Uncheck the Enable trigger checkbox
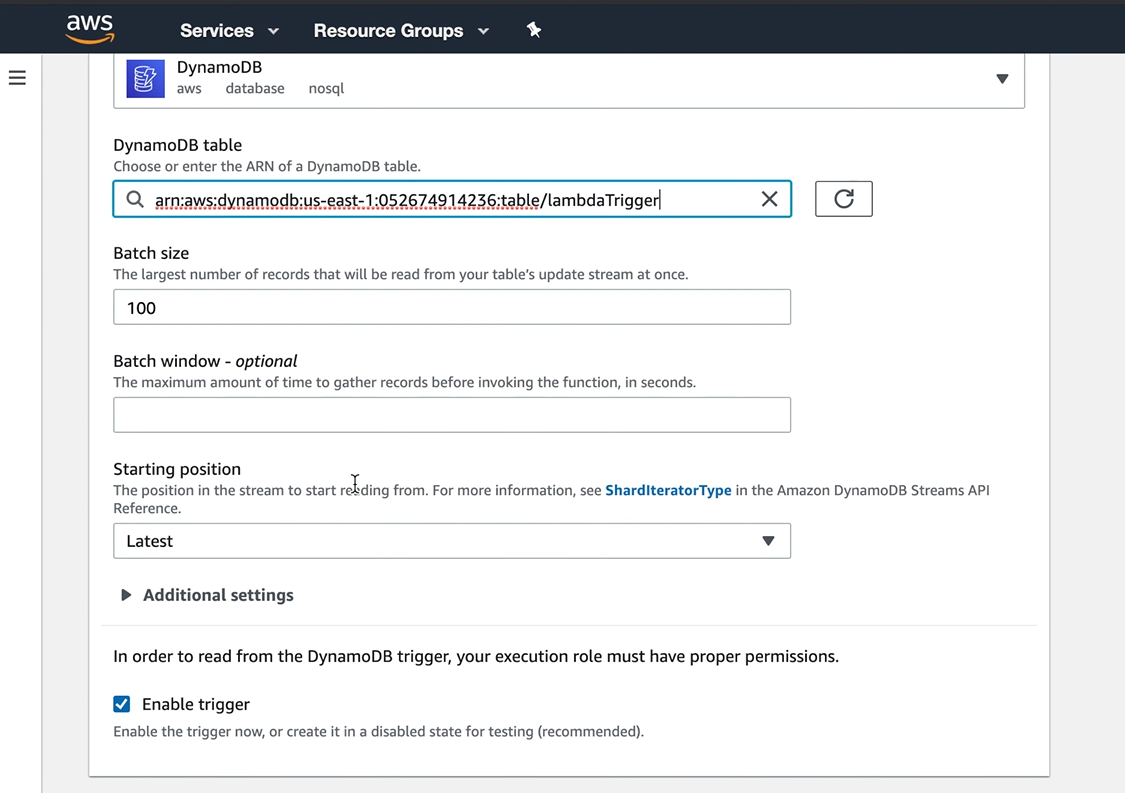This screenshot has width=1125, height=793. click(x=122, y=704)
